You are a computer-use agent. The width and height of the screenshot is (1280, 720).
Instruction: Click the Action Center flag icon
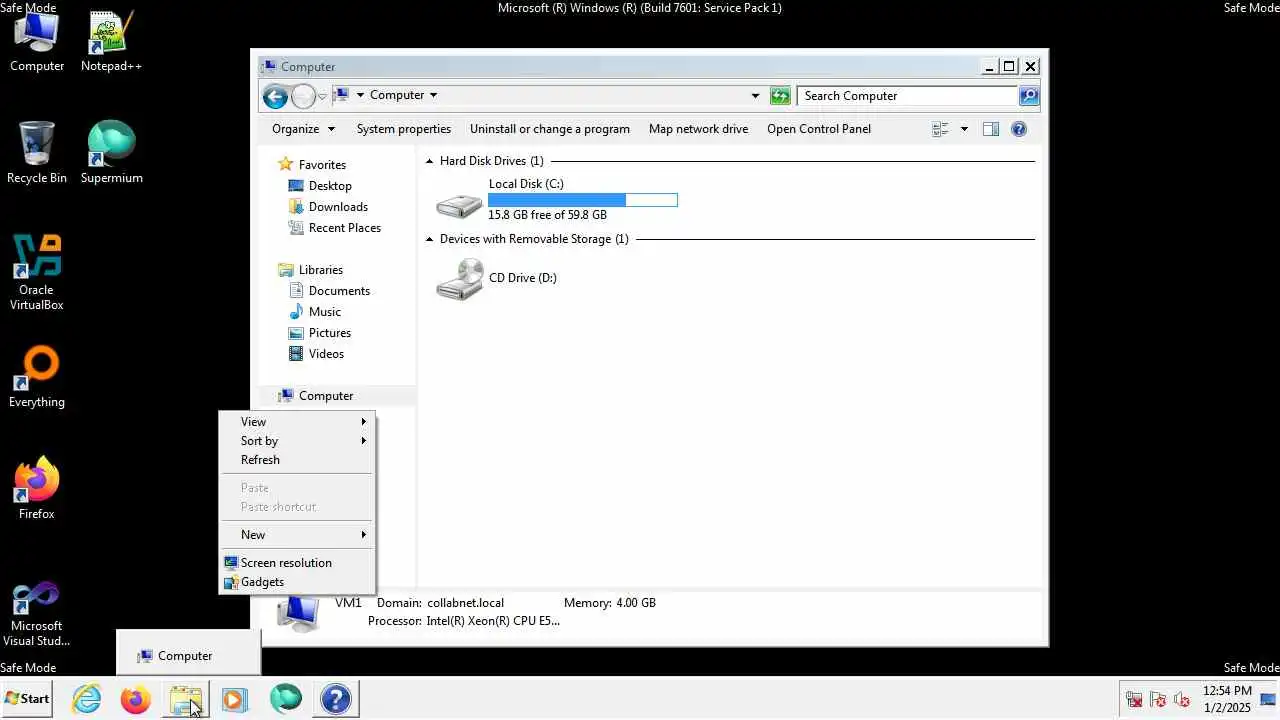pyautogui.click(x=1158, y=699)
